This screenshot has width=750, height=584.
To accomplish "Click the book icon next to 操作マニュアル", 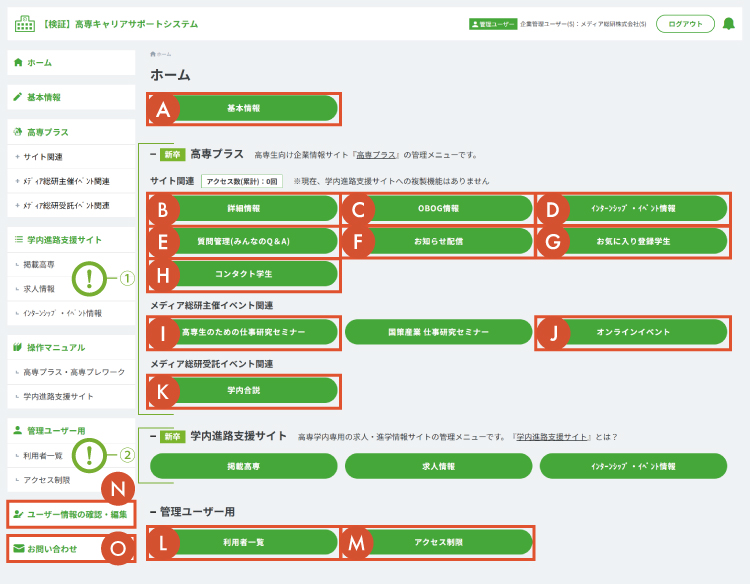I will (x=18, y=348).
